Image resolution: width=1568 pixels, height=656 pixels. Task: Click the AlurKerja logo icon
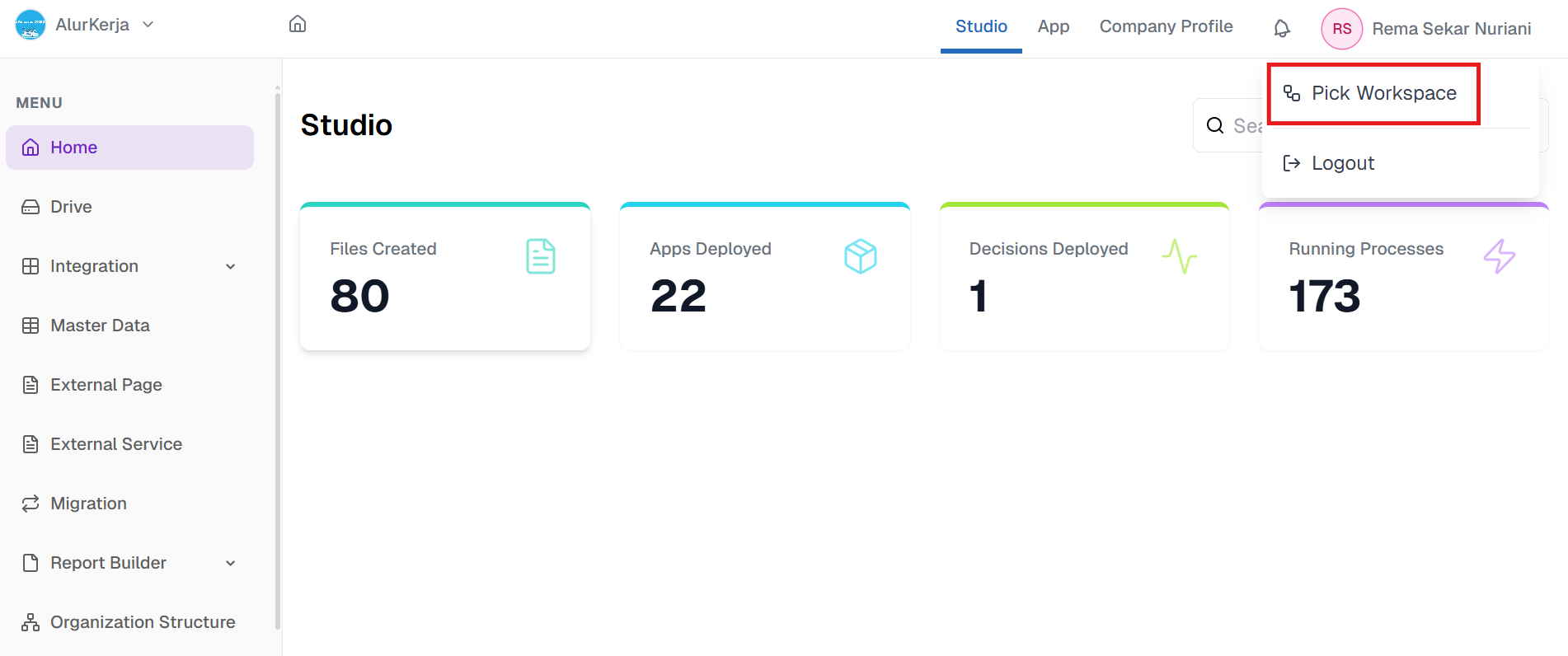pyautogui.click(x=31, y=25)
